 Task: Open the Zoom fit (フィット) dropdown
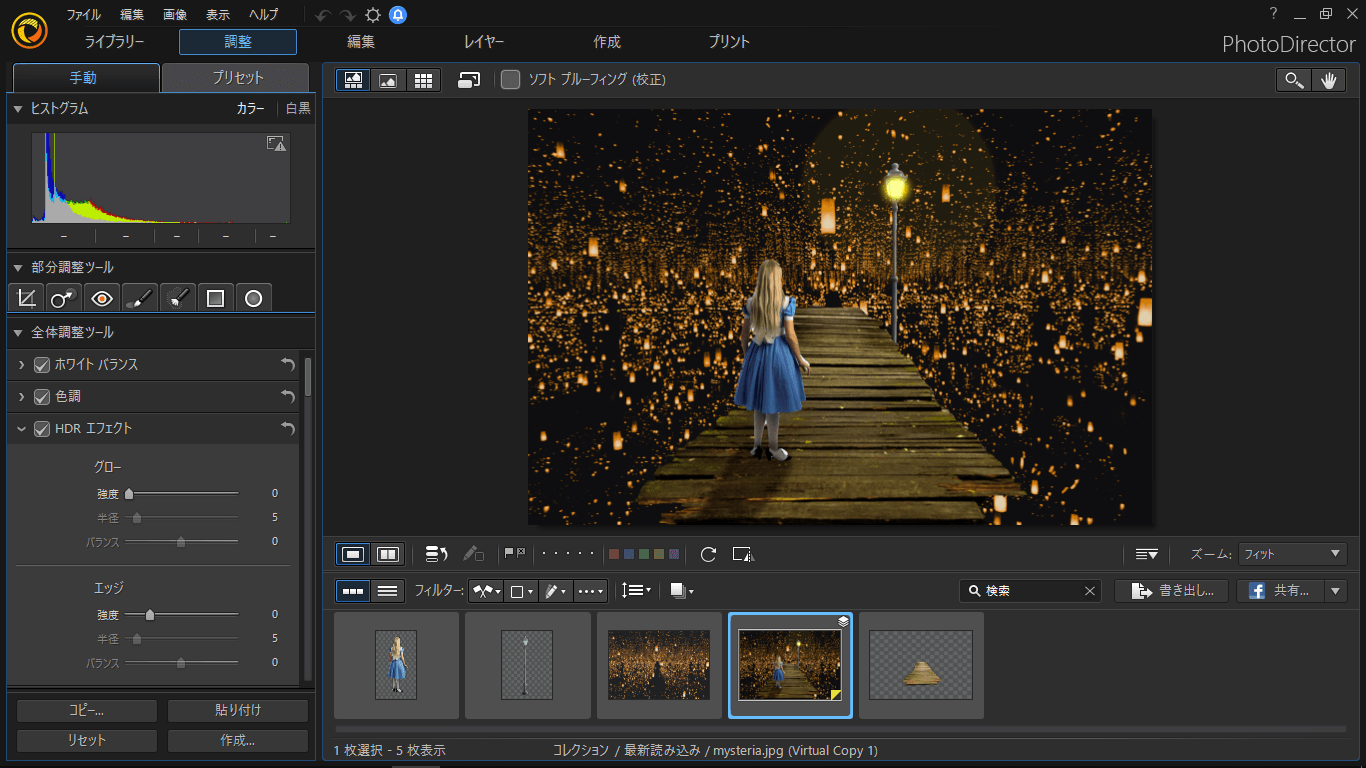click(x=1293, y=554)
